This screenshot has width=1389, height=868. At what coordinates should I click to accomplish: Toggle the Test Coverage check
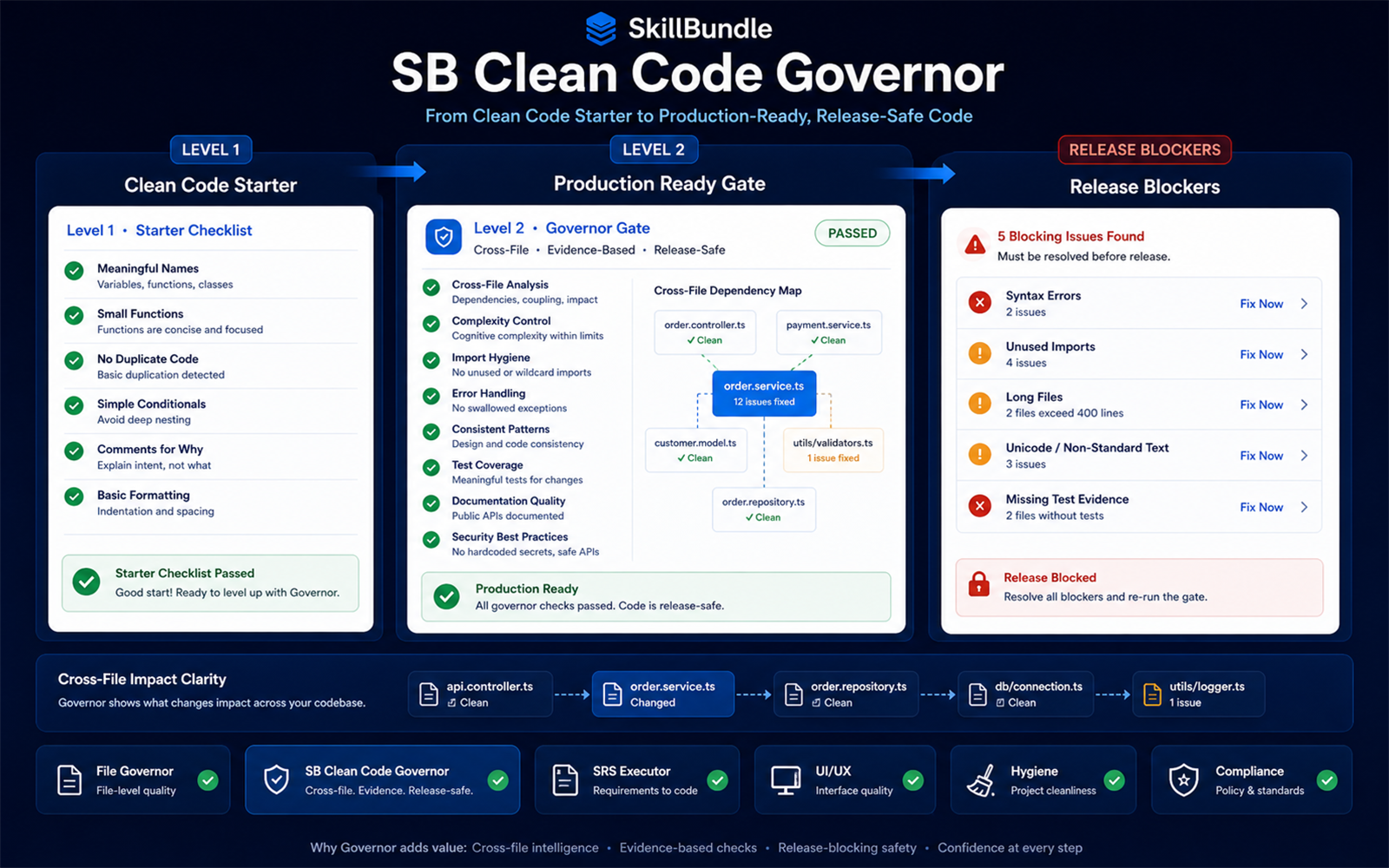431,468
